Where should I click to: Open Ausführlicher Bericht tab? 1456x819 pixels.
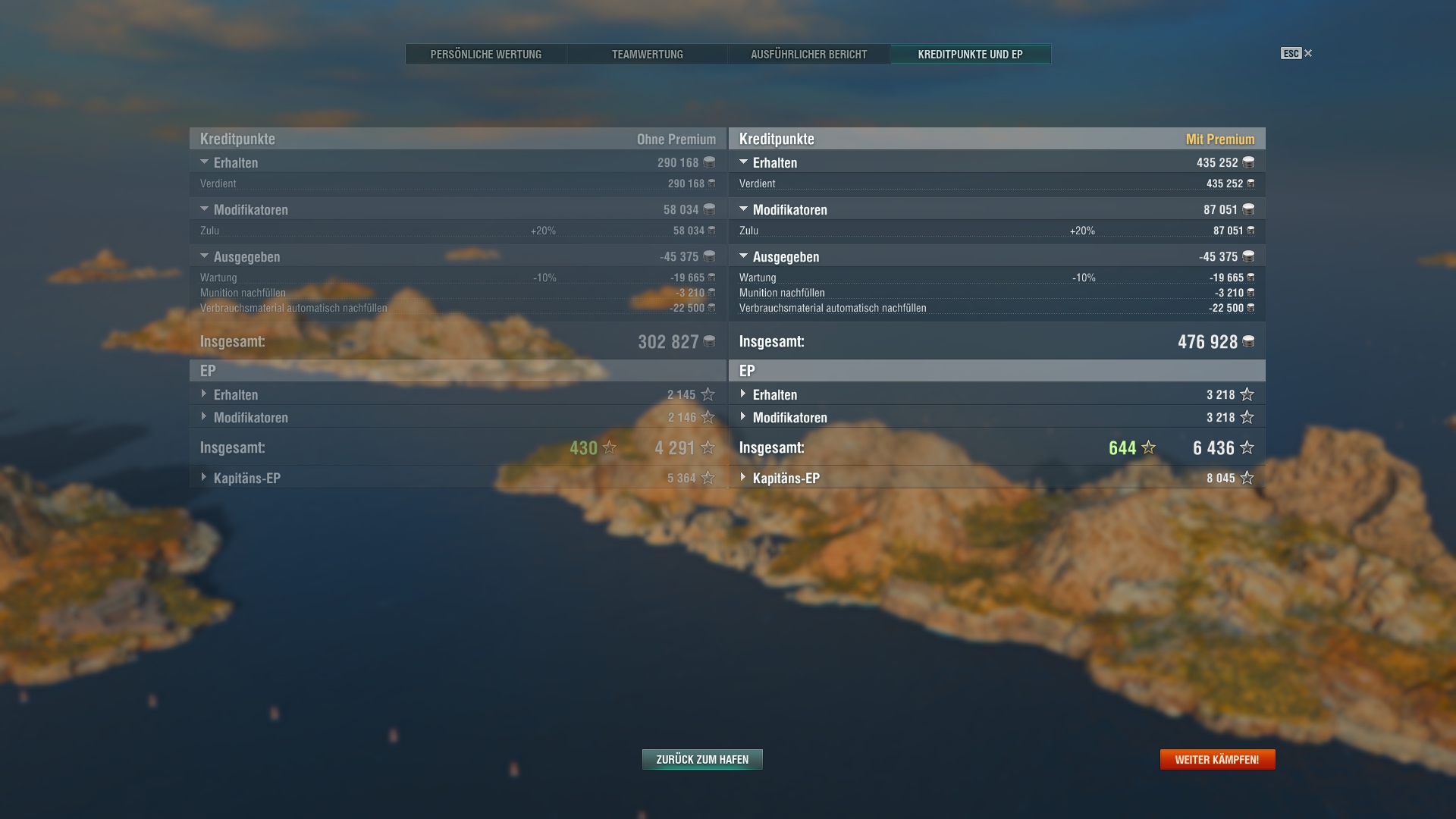(x=808, y=55)
